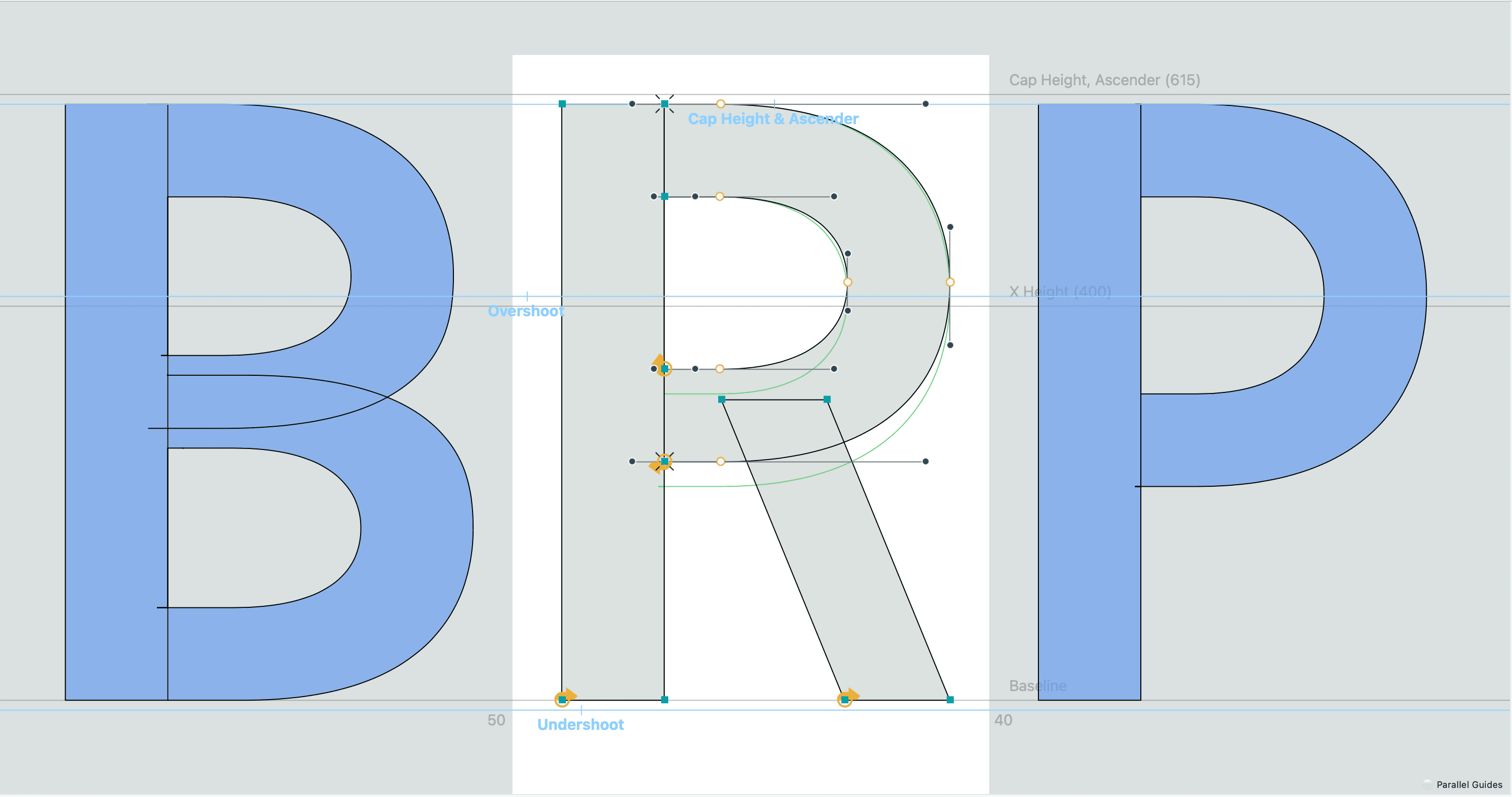Select the R leg's top-right corner node
Image resolution: width=1512 pixels, height=797 pixels.
tap(827, 400)
